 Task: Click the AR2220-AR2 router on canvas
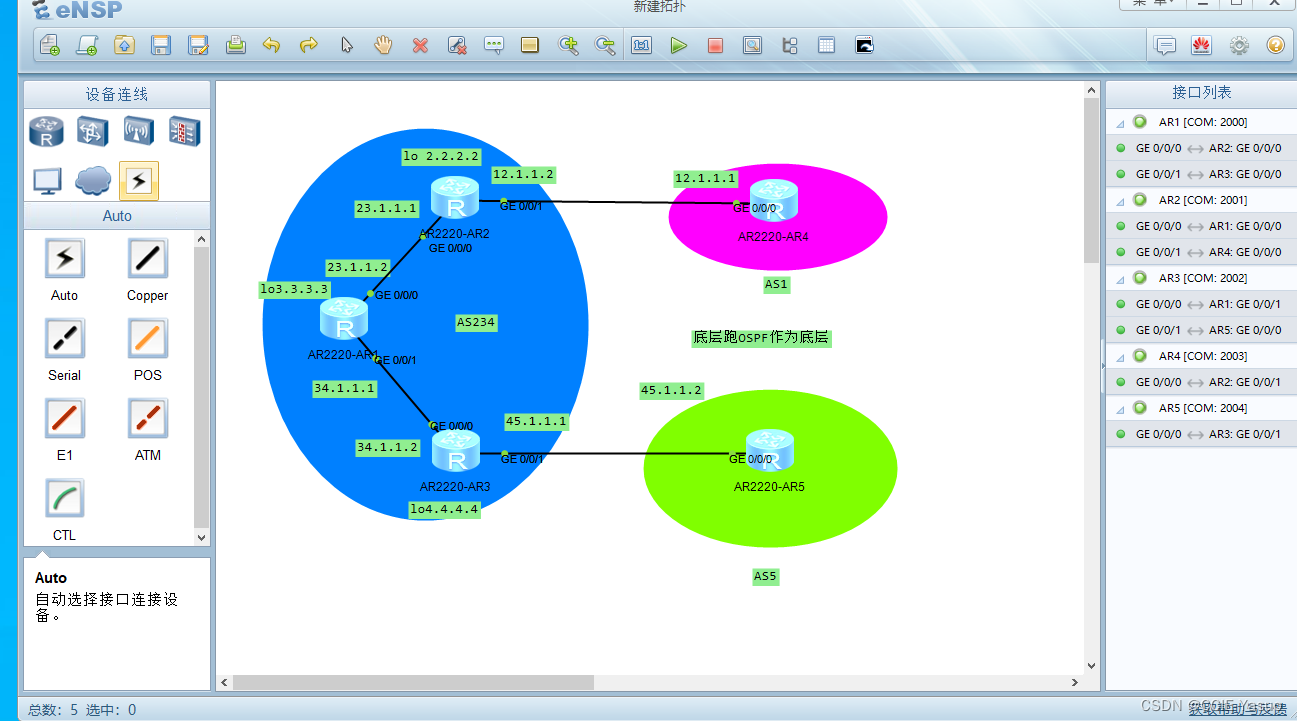pos(456,197)
